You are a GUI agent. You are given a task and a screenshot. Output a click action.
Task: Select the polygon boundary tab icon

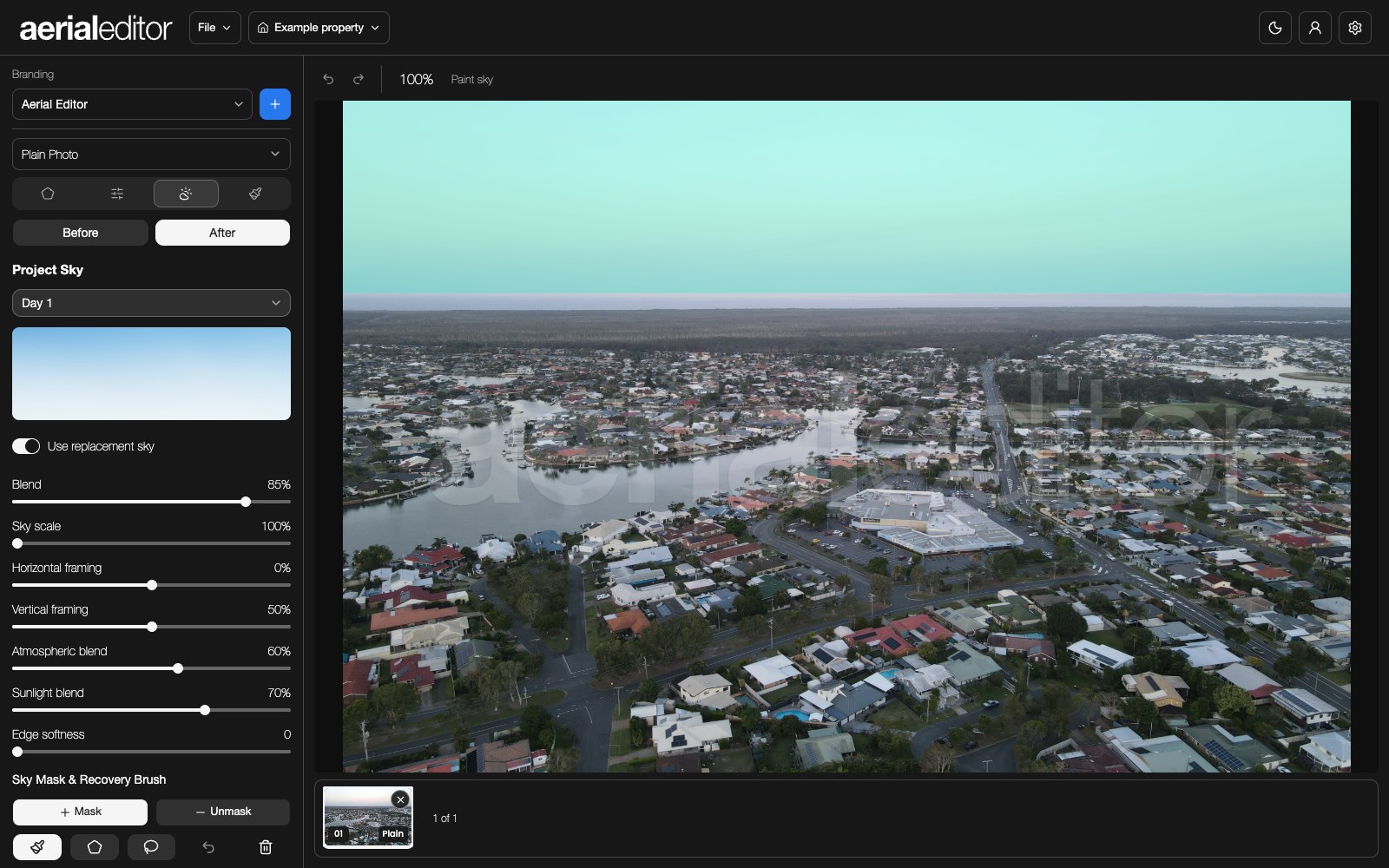tap(48, 194)
